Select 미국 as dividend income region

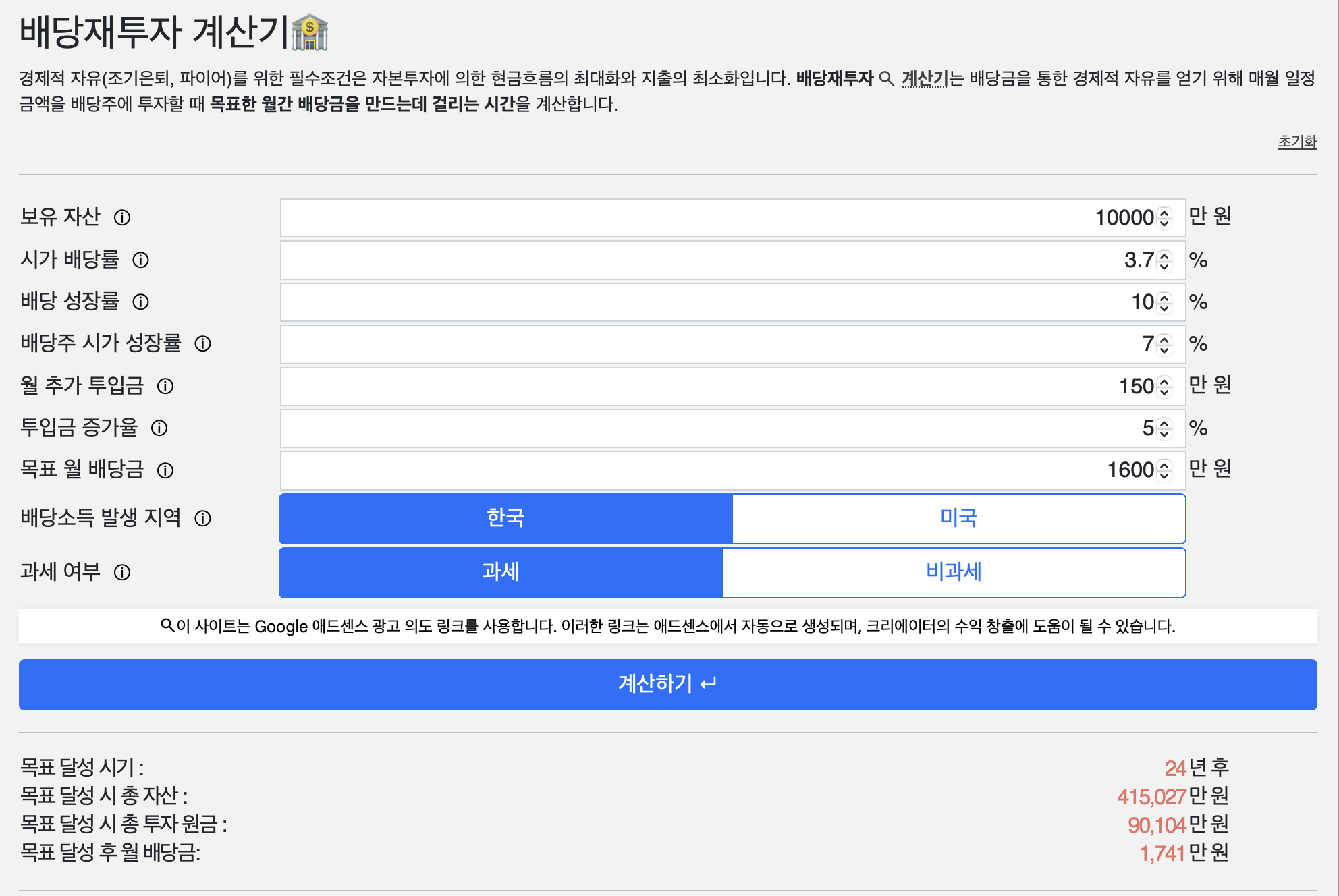pos(958,518)
